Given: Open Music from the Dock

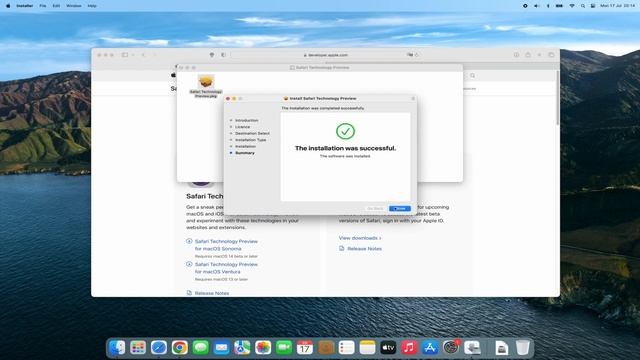Looking at the screenshot, I should click(409, 347).
